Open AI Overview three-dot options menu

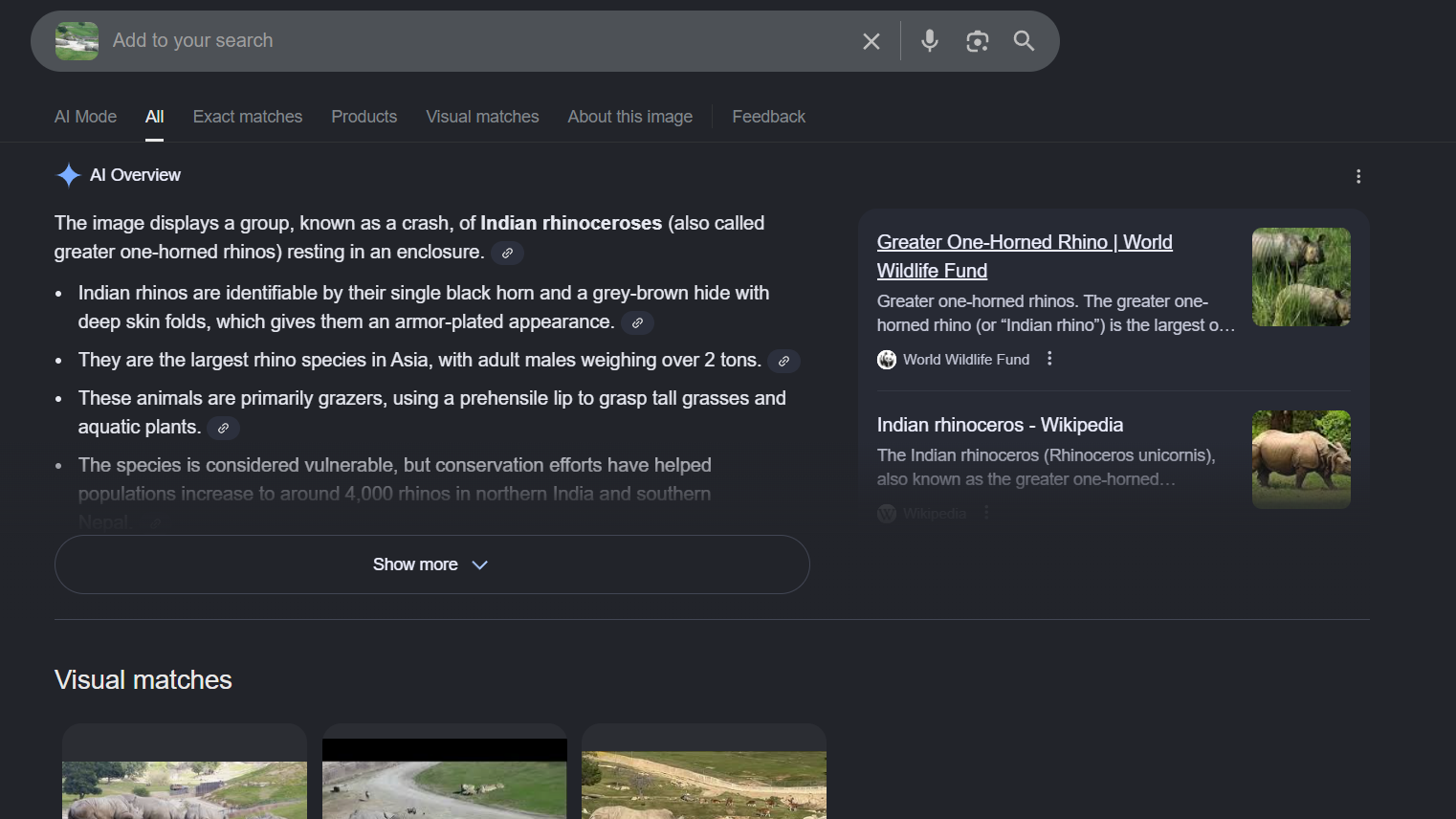tap(1357, 176)
